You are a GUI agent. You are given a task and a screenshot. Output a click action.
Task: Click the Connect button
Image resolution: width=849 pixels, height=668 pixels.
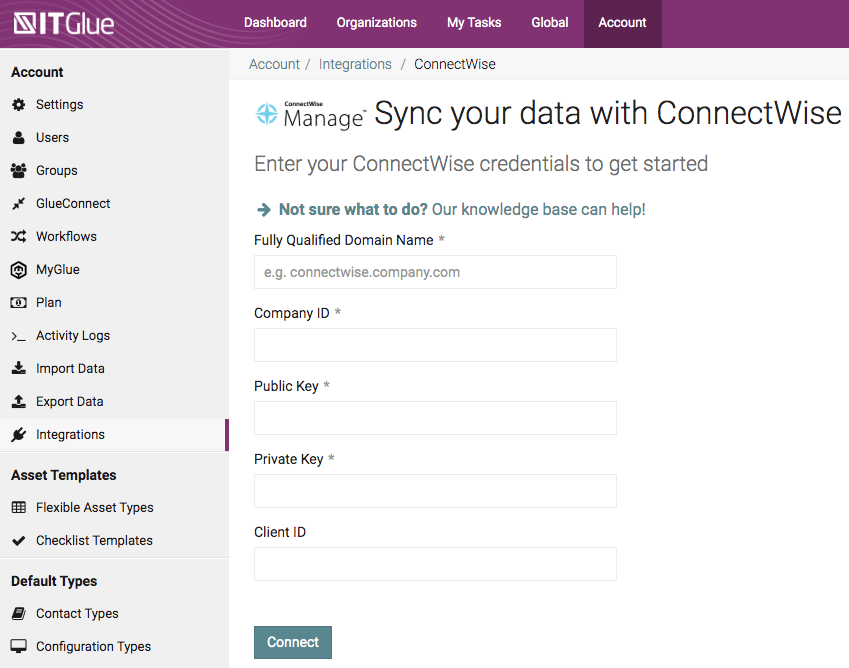(x=293, y=643)
